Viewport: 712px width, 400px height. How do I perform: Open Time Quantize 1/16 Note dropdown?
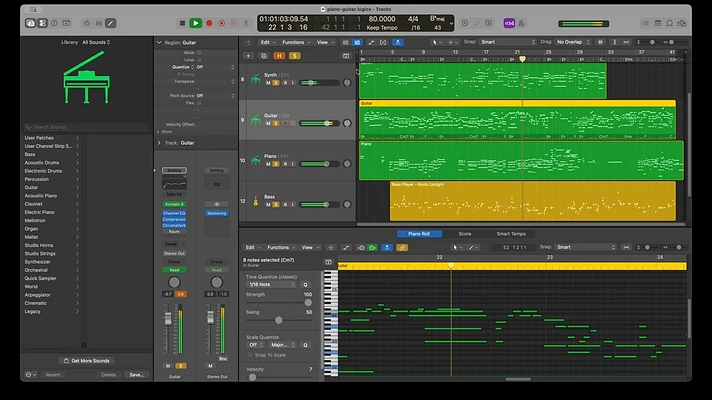(x=272, y=285)
